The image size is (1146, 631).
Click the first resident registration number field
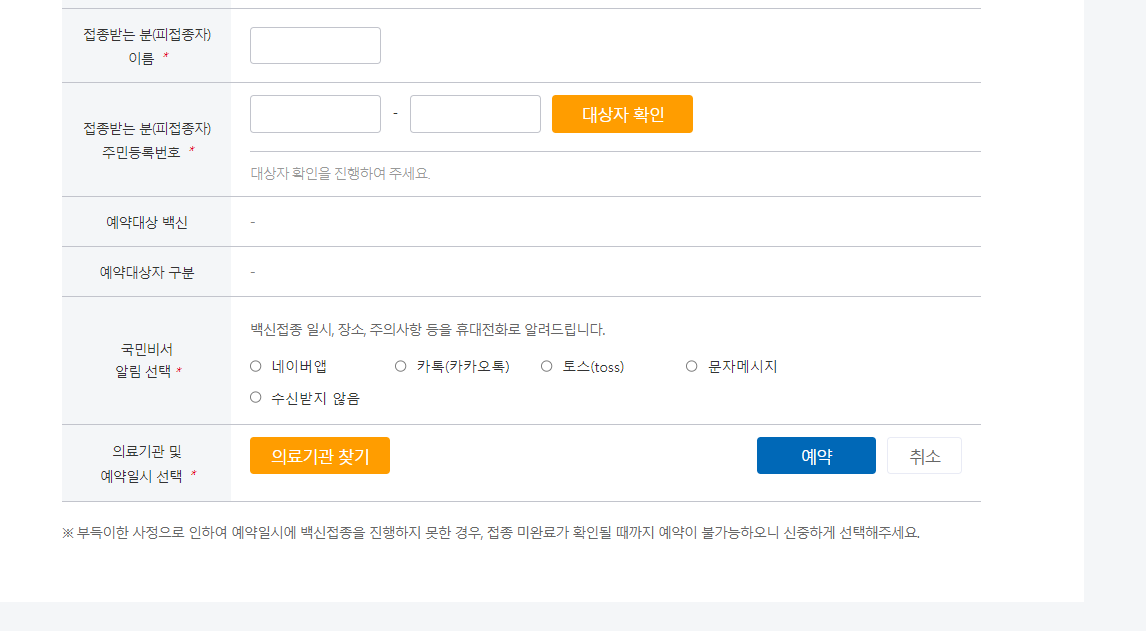point(315,114)
